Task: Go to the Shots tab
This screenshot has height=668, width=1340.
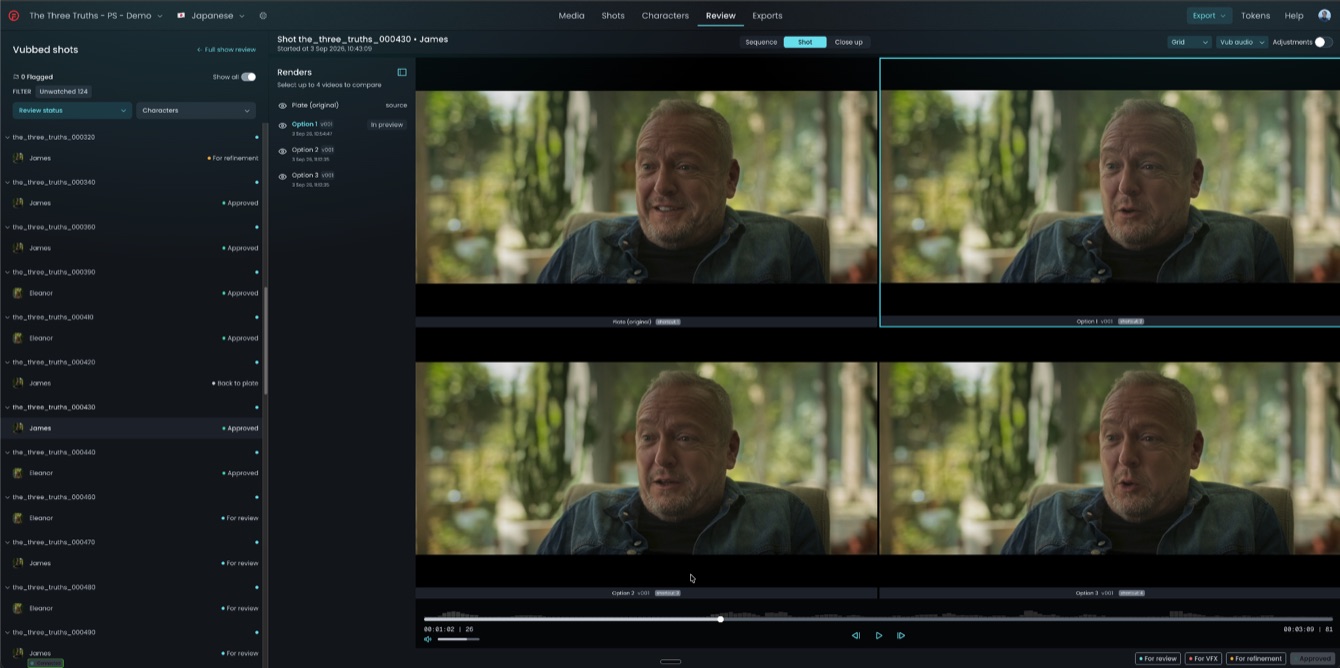Action: [x=613, y=16]
